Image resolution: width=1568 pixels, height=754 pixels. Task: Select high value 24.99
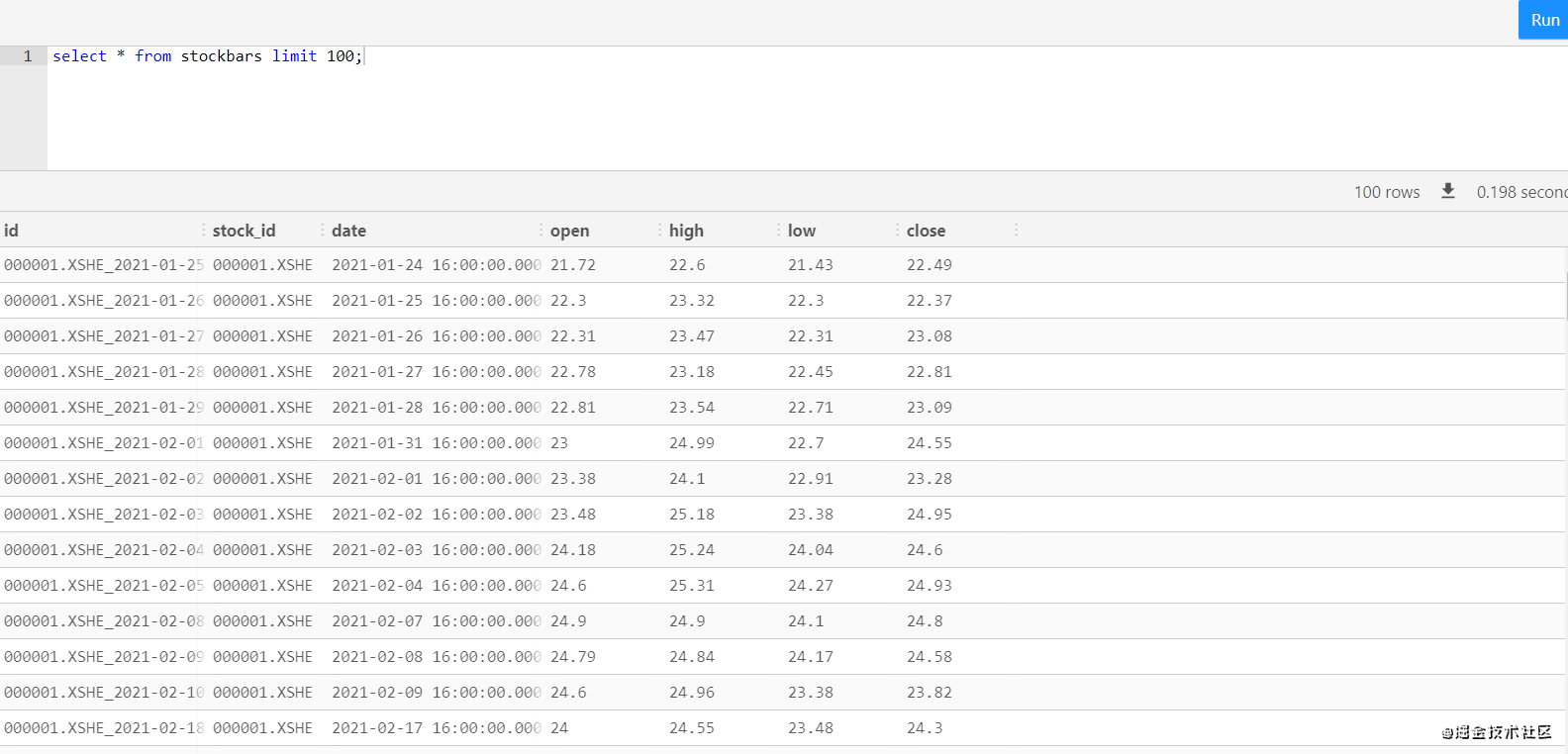[692, 443]
